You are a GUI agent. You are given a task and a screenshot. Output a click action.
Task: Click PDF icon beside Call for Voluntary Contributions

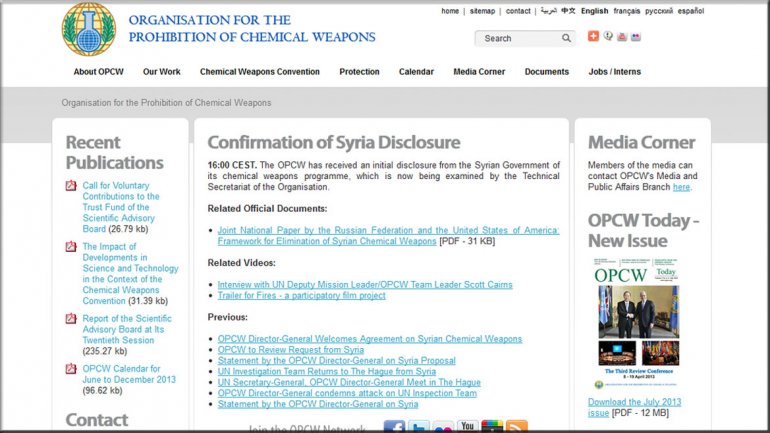(71, 186)
